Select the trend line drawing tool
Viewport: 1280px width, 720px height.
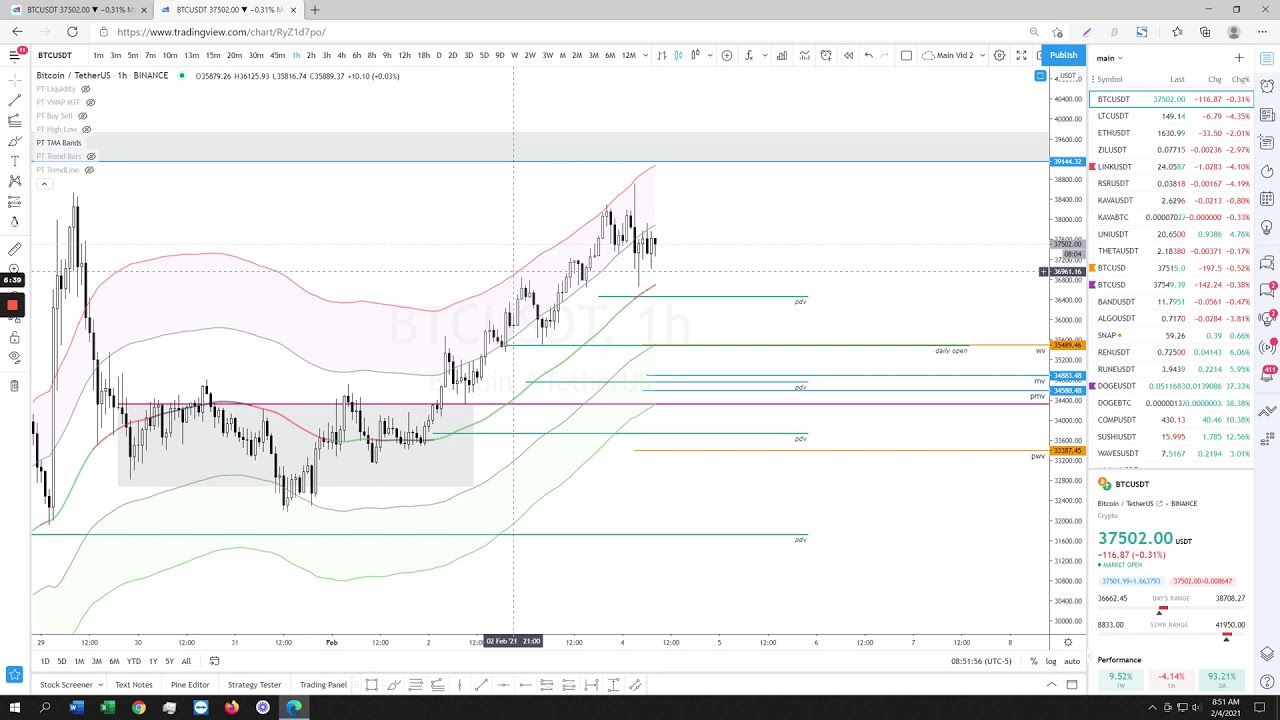[14, 99]
